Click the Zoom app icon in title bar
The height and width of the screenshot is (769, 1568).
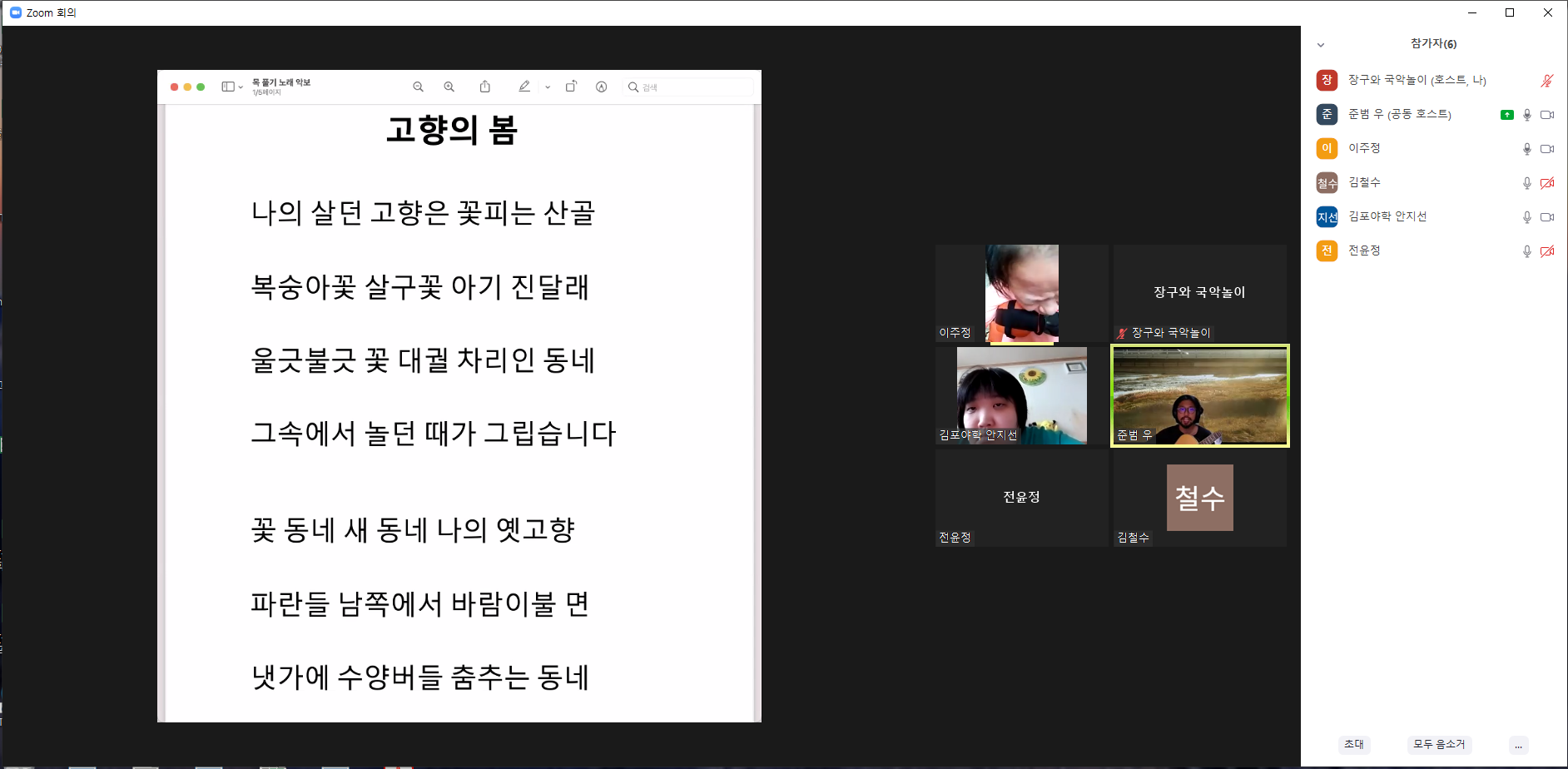click(x=15, y=12)
